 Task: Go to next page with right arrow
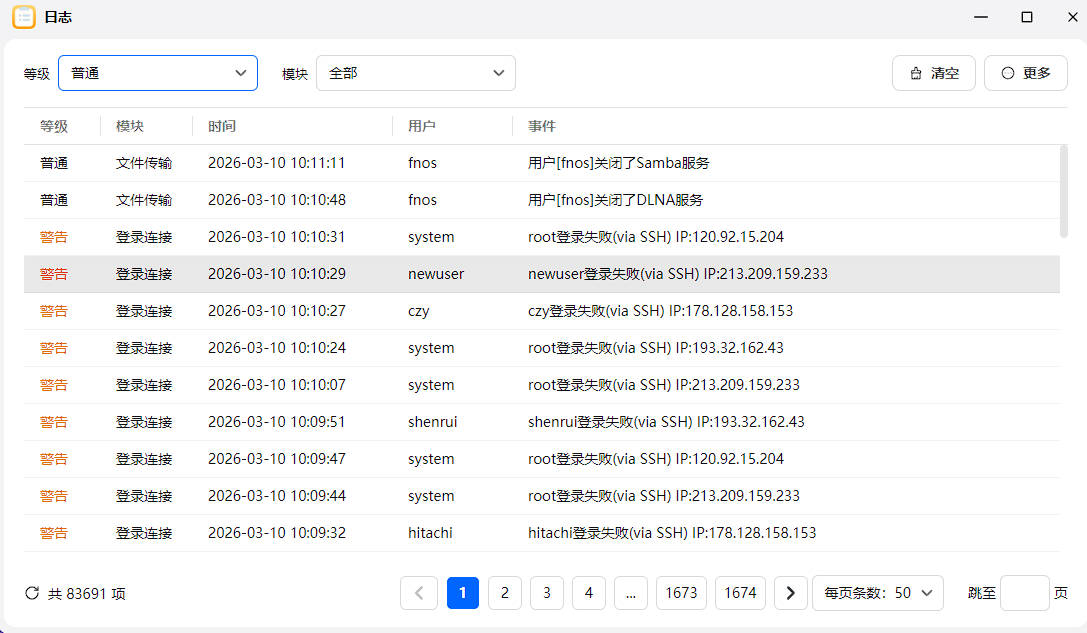pyautogui.click(x=790, y=593)
